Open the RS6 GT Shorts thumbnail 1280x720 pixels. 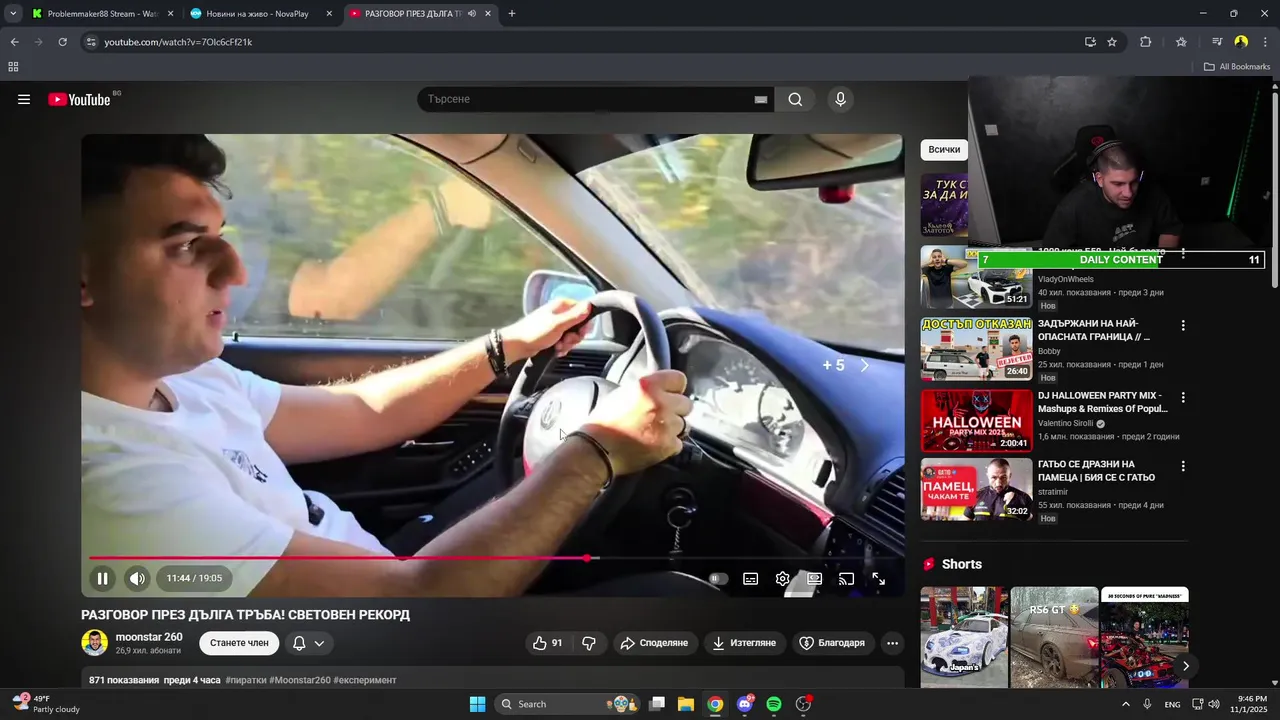pyautogui.click(x=1054, y=637)
